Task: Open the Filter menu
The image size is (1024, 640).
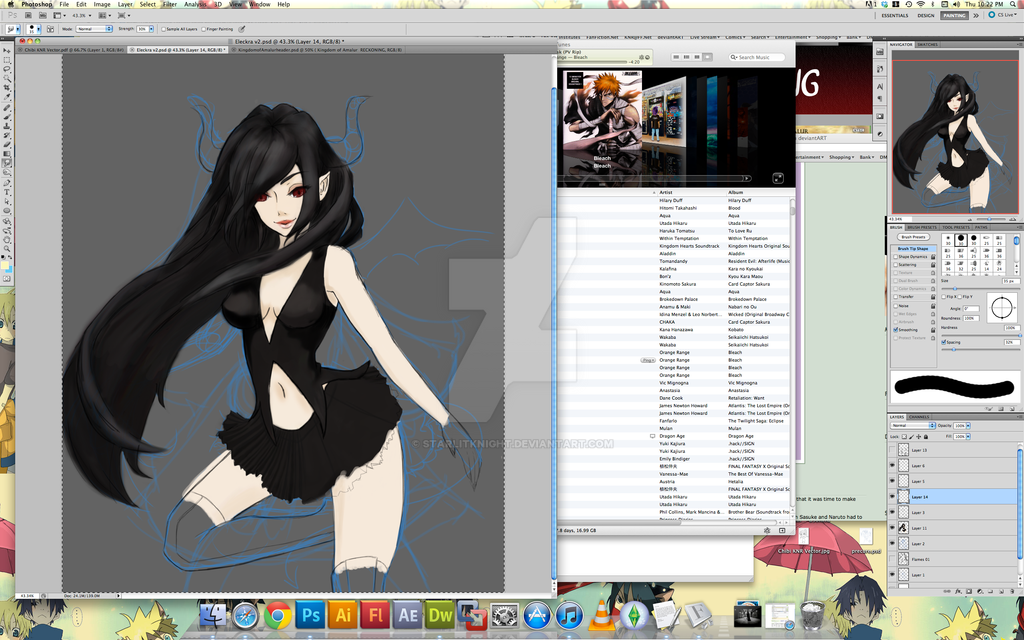Action: click(x=170, y=4)
